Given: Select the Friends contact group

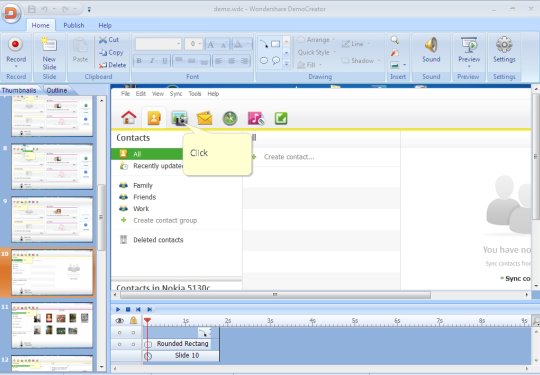Looking at the screenshot, I should tap(144, 197).
